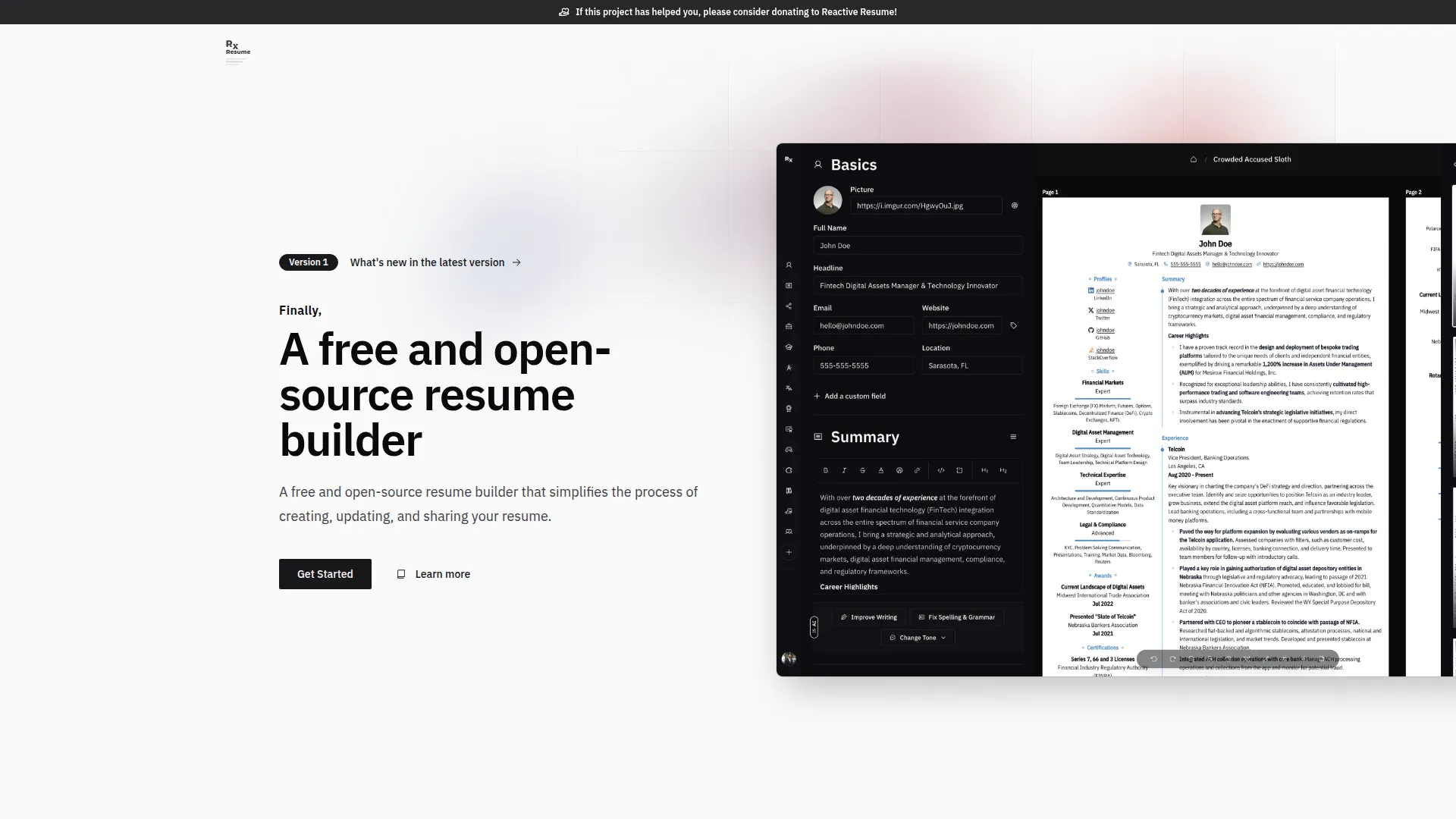The height and width of the screenshot is (819, 1456).
Task: Select the Awards medal sidebar icon
Action: 789,409
